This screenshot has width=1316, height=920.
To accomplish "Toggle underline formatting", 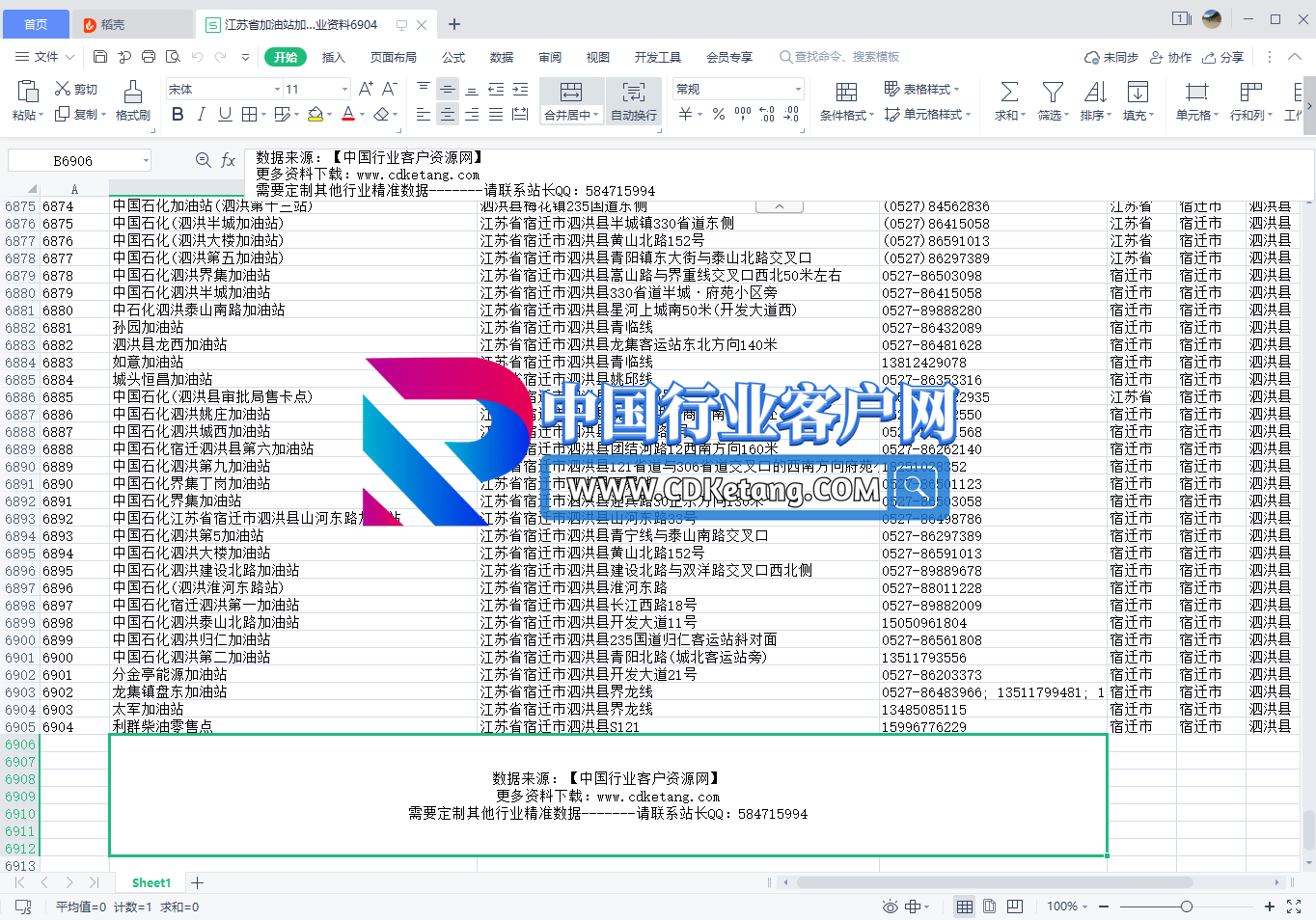I will click(225, 114).
